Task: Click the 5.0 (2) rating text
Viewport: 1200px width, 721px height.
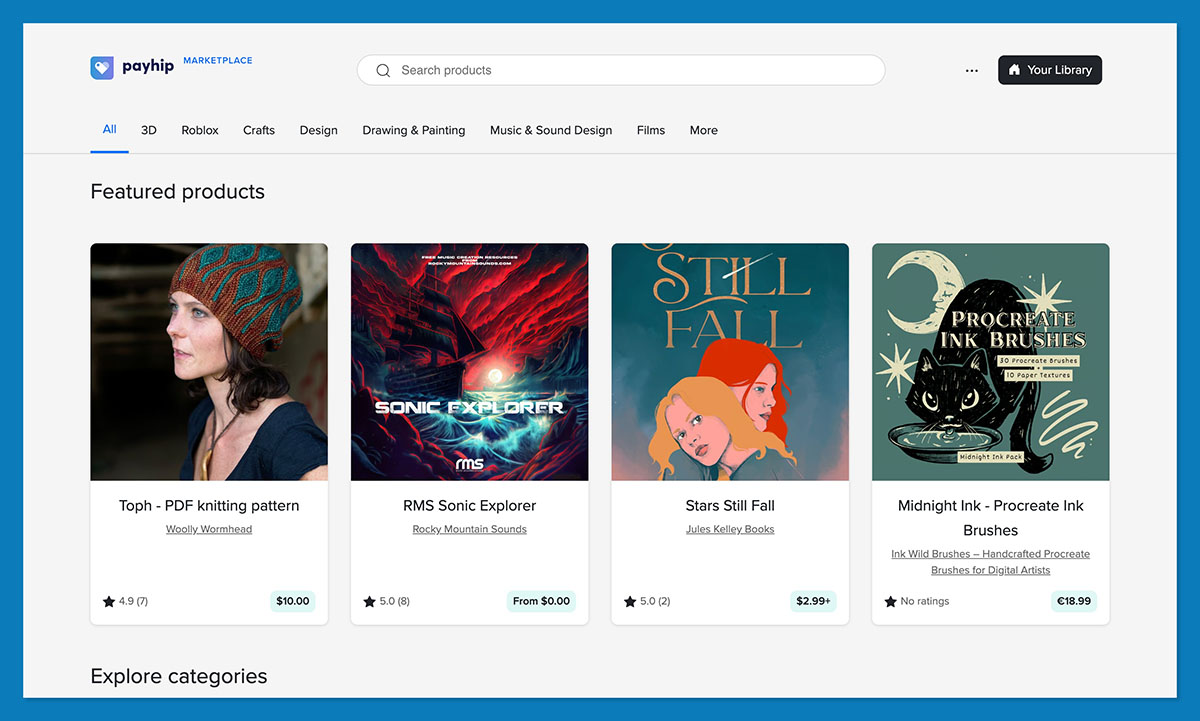Action: pyautogui.click(x=655, y=602)
